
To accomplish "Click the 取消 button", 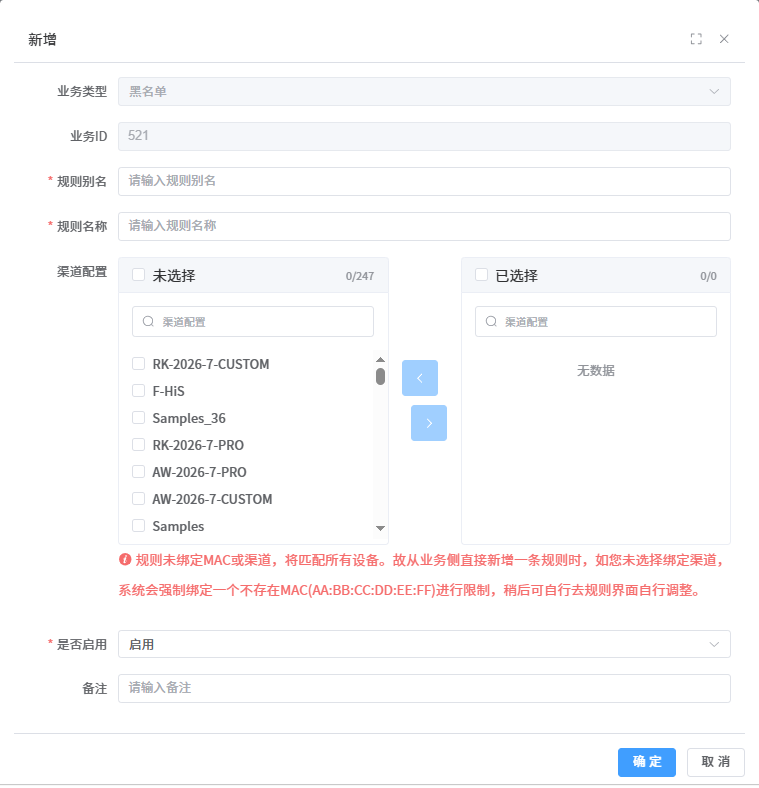I will point(716,762).
